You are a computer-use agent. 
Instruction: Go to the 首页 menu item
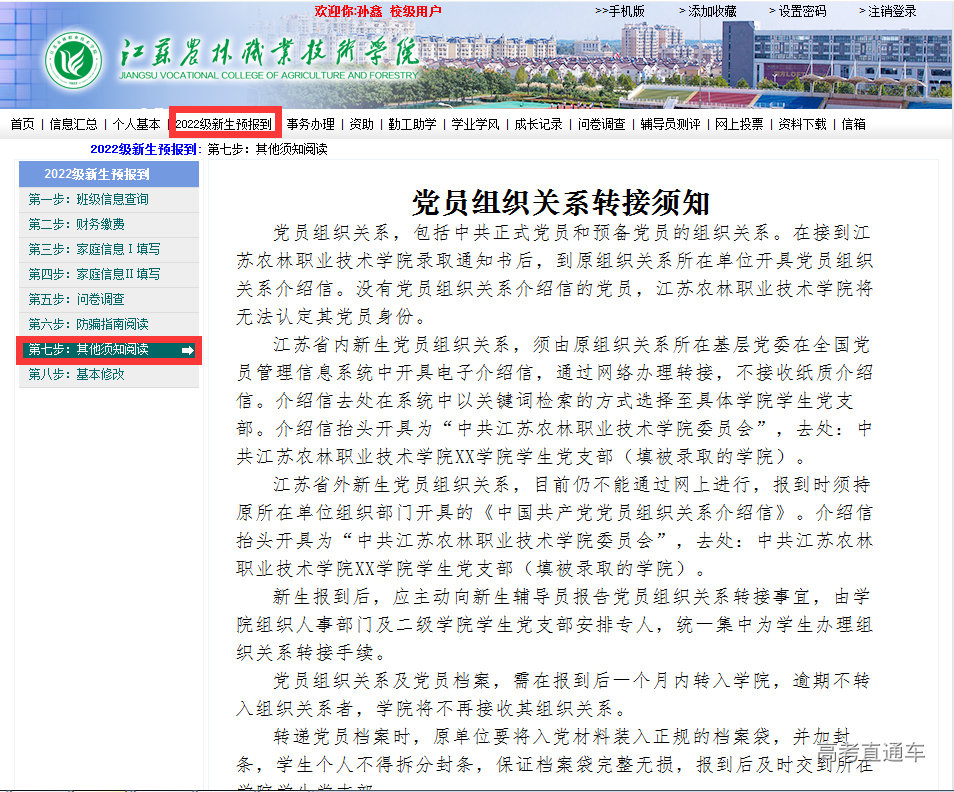point(22,124)
